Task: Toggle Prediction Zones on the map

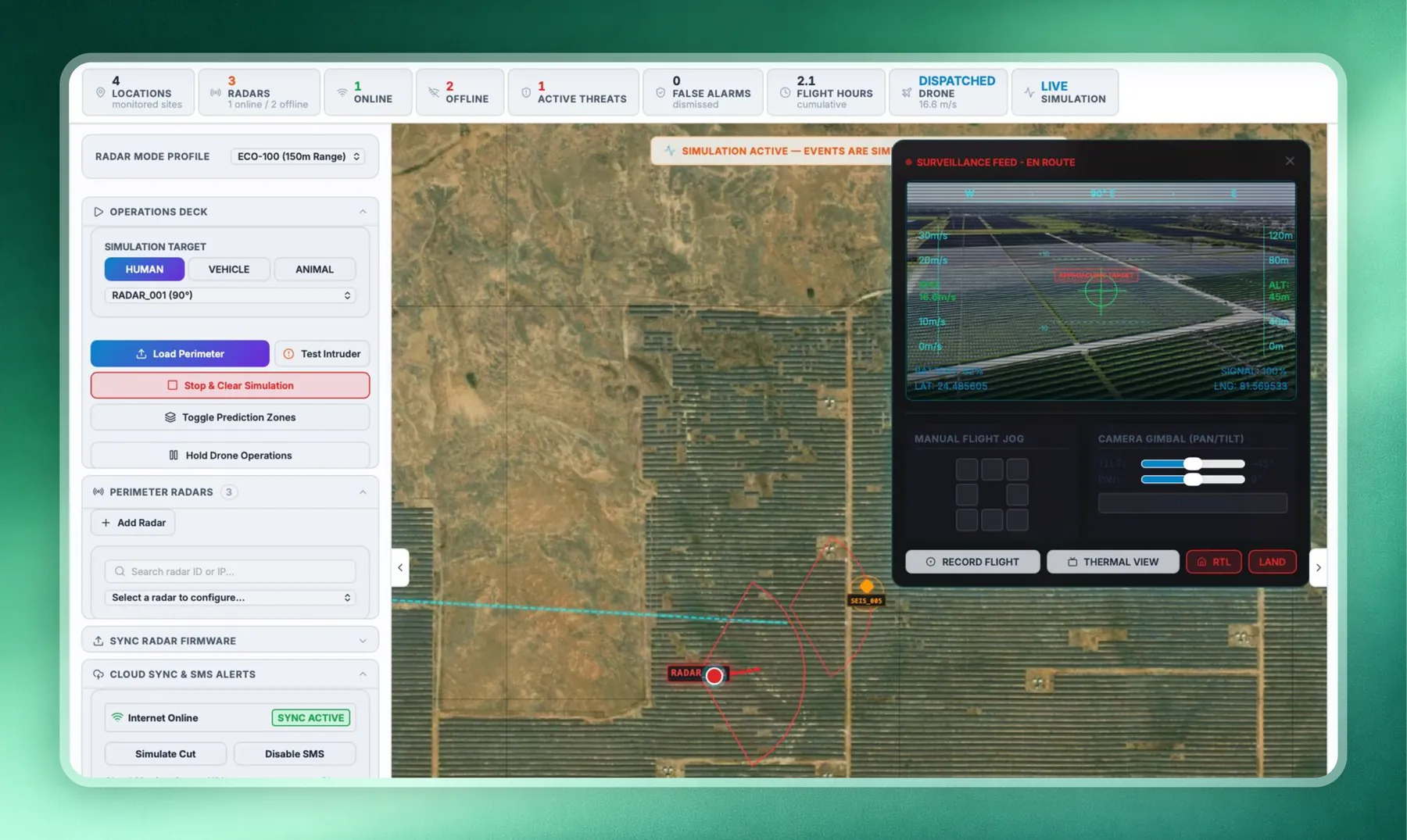Action: (x=231, y=417)
